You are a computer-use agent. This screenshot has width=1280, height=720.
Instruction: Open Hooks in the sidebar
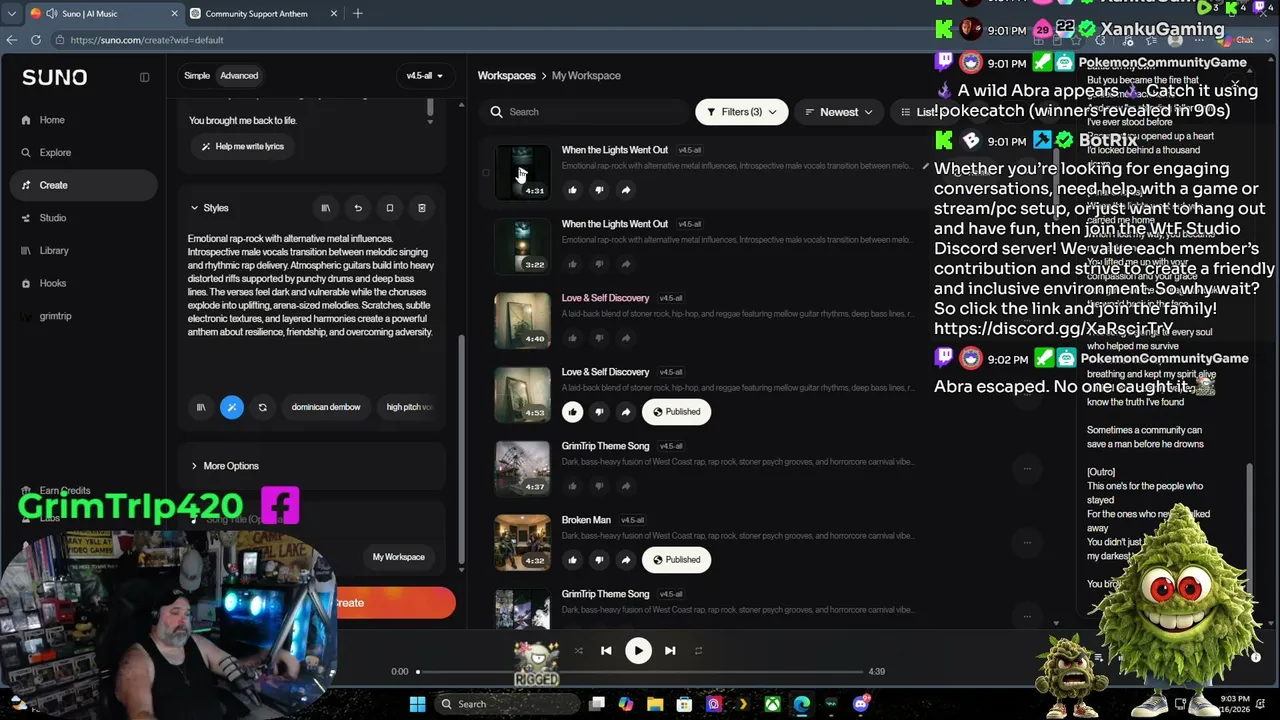coord(52,283)
